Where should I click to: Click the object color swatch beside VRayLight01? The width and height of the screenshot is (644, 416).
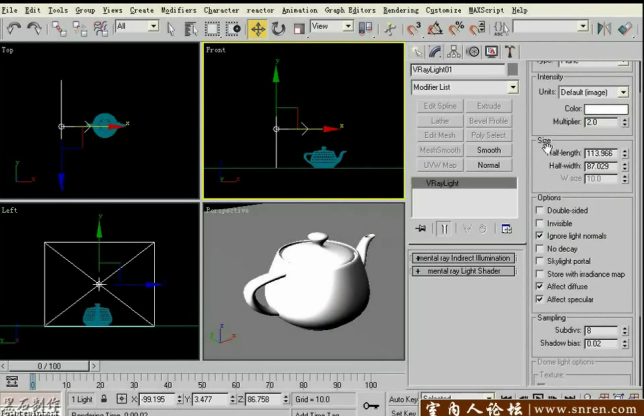pyautogui.click(x=512, y=69)
